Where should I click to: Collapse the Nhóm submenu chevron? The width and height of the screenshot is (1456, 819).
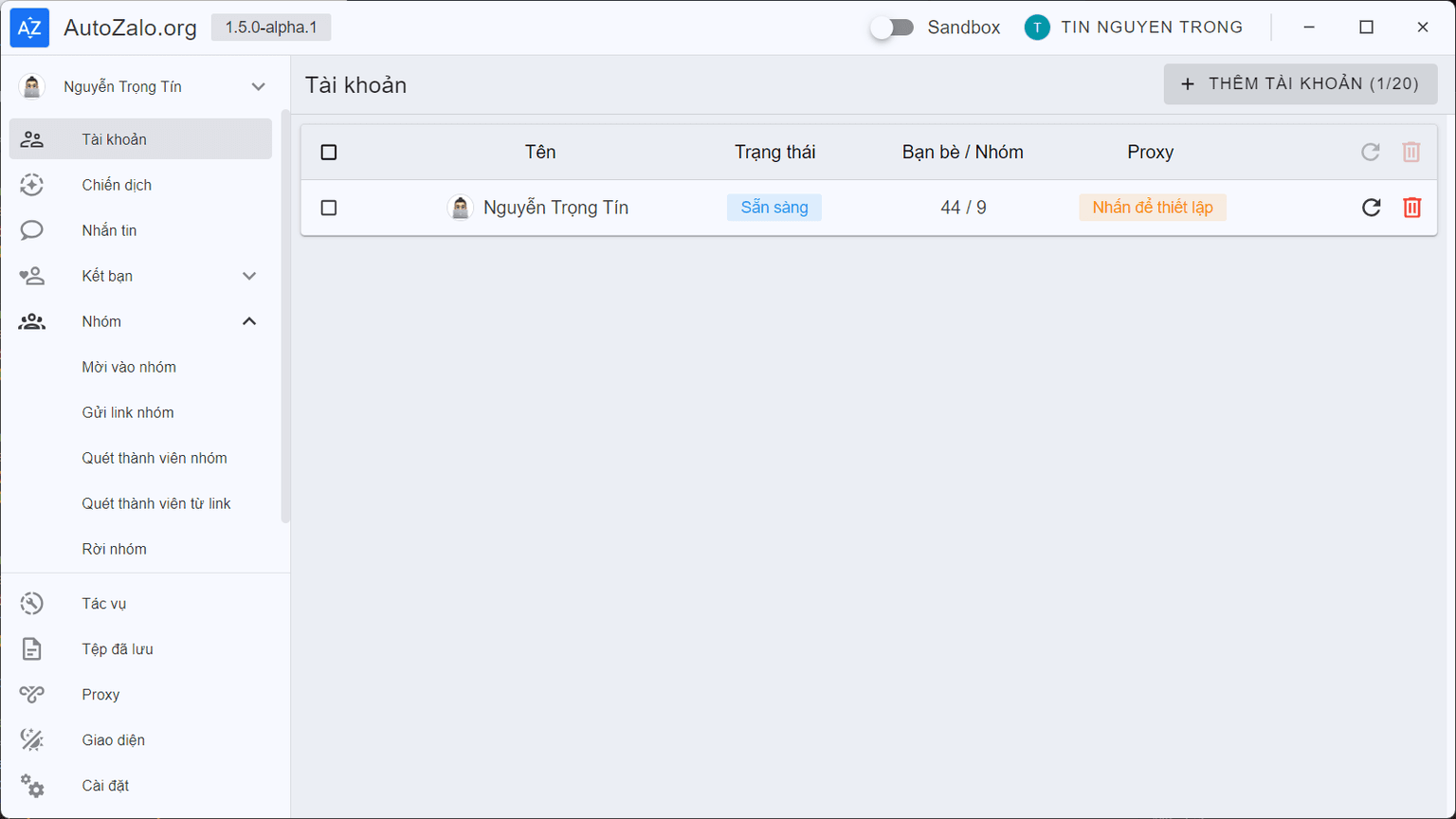click(x=249, y=321)
